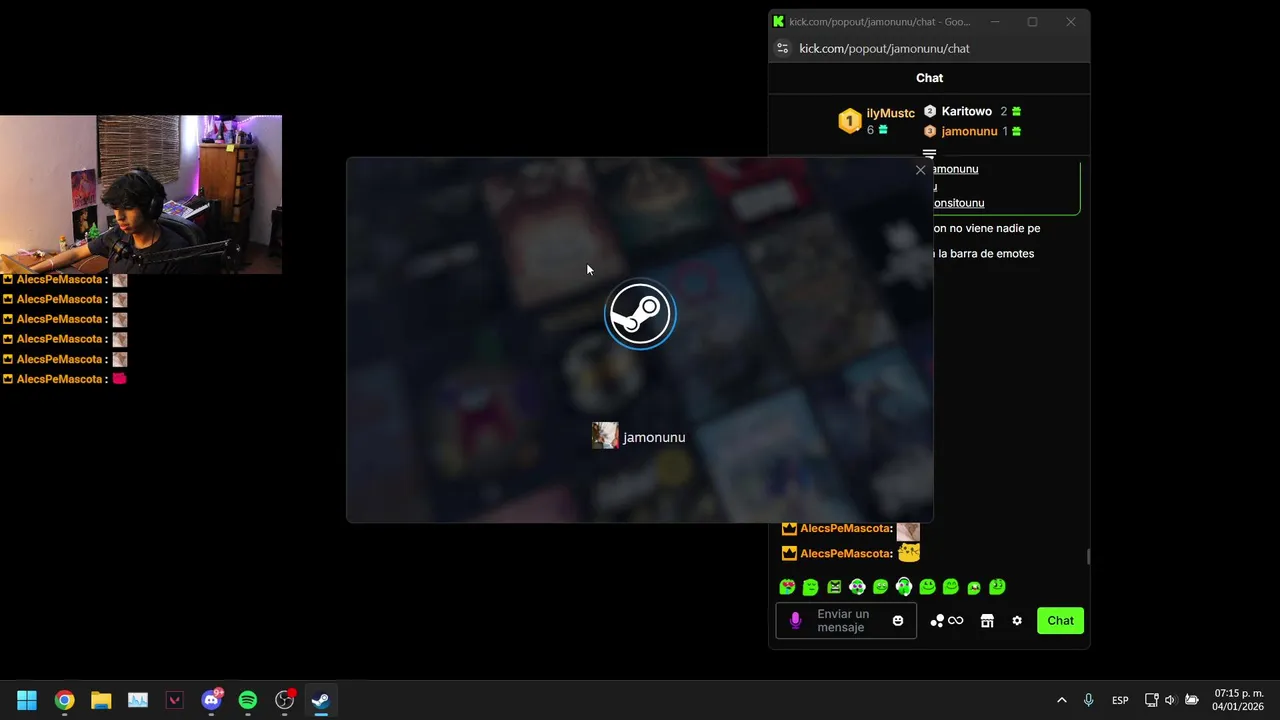Open the Valorant-style red icon in taskbar
1280x720 pixels.
click(x=175, y=700)
